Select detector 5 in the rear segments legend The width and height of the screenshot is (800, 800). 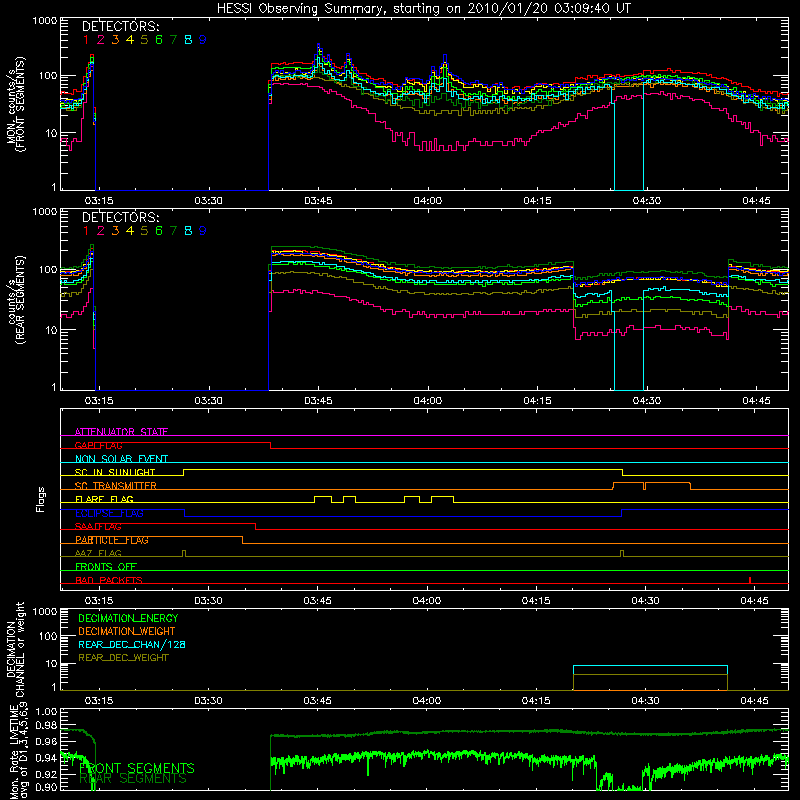click(144, 231)
